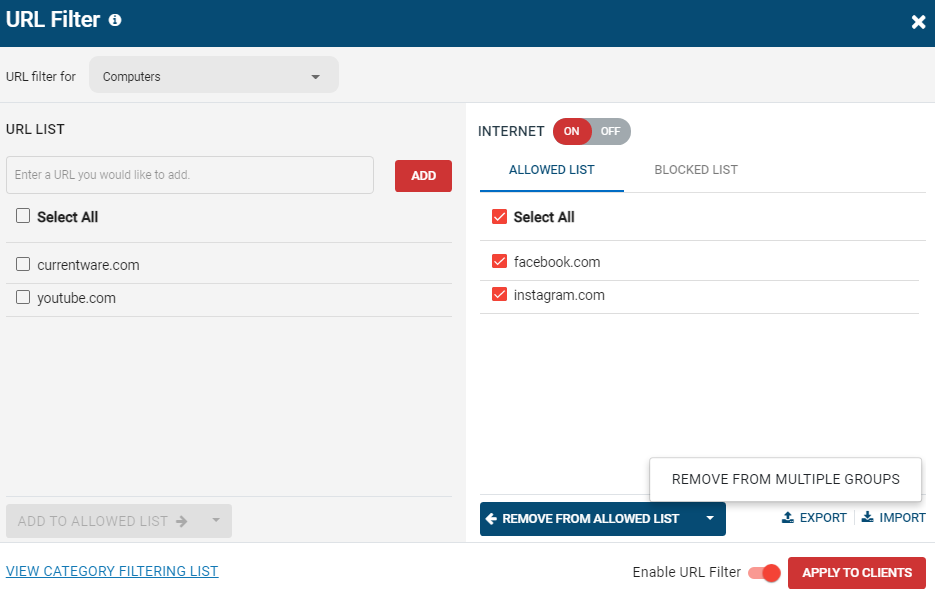Switch Internet toggle to OFF

pos(611,131)
